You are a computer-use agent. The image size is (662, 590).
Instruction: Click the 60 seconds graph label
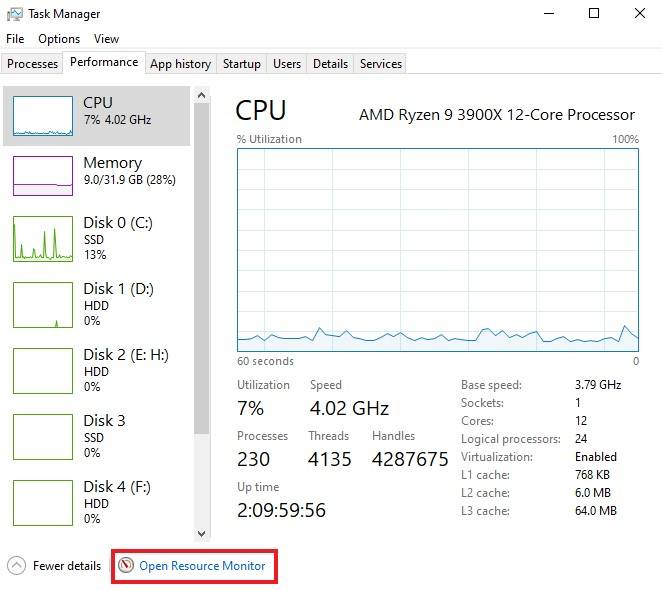265,361
